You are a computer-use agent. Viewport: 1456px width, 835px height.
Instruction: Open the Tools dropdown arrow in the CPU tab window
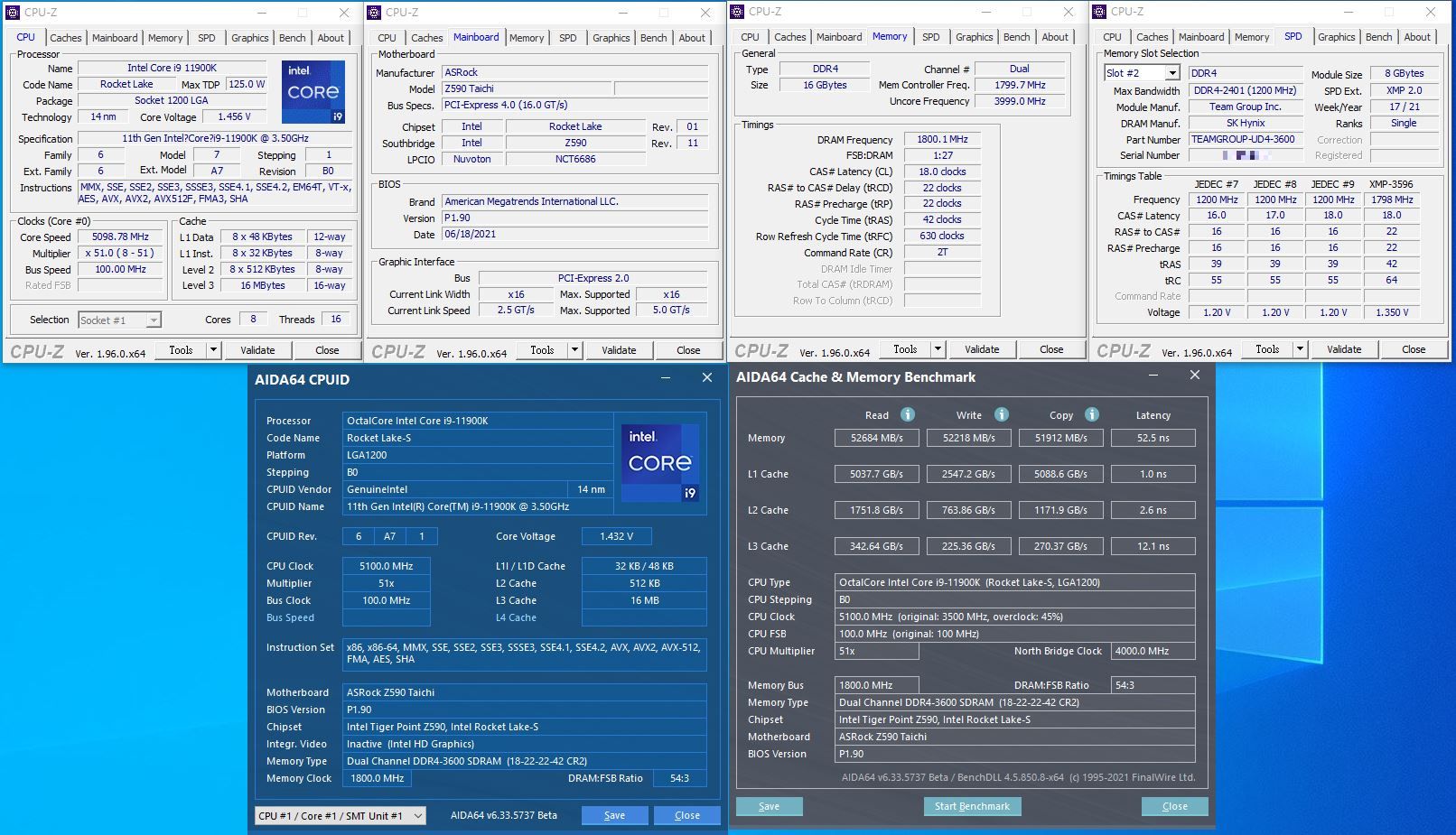pos(213,350)
